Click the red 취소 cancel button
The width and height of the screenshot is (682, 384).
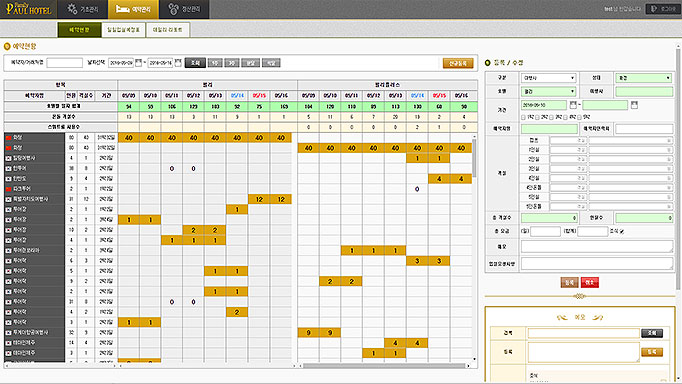[590, 283]
